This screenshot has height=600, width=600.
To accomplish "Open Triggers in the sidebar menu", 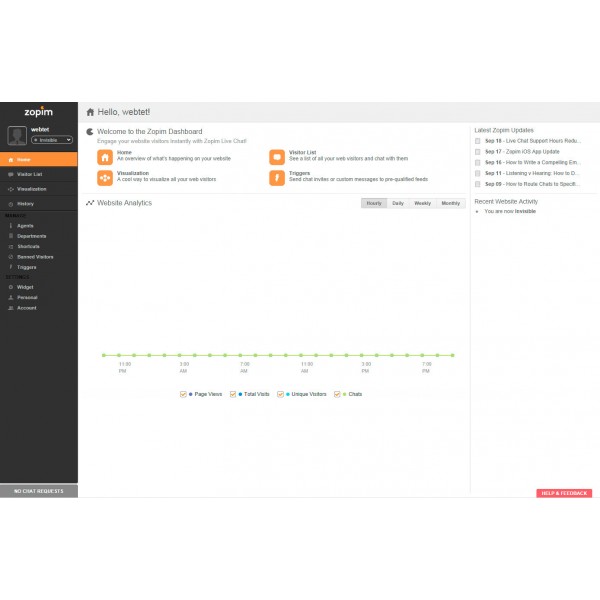I will click(x=26, y=267).
